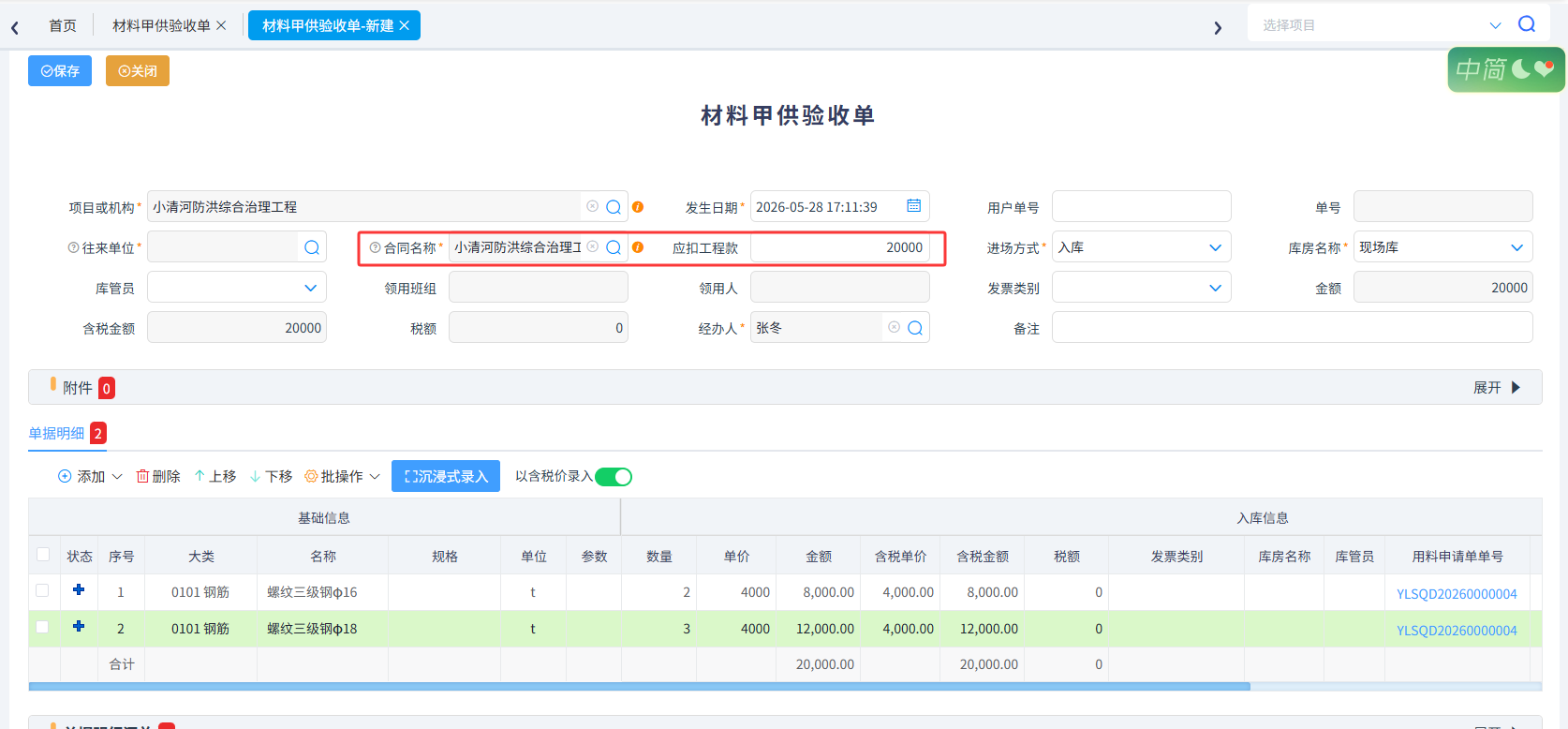Check the select-all checkbox in table header

coord(43,555)
